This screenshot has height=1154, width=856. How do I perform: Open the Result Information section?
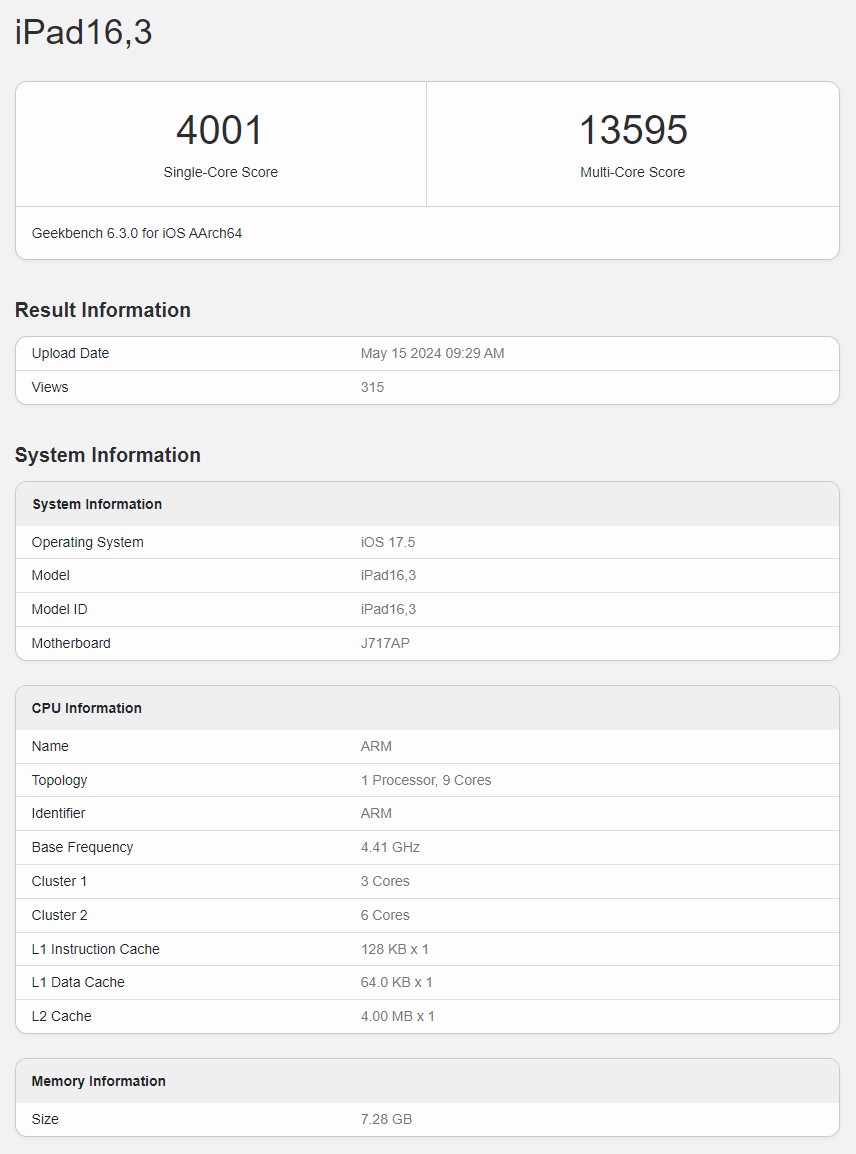point(102,310)
